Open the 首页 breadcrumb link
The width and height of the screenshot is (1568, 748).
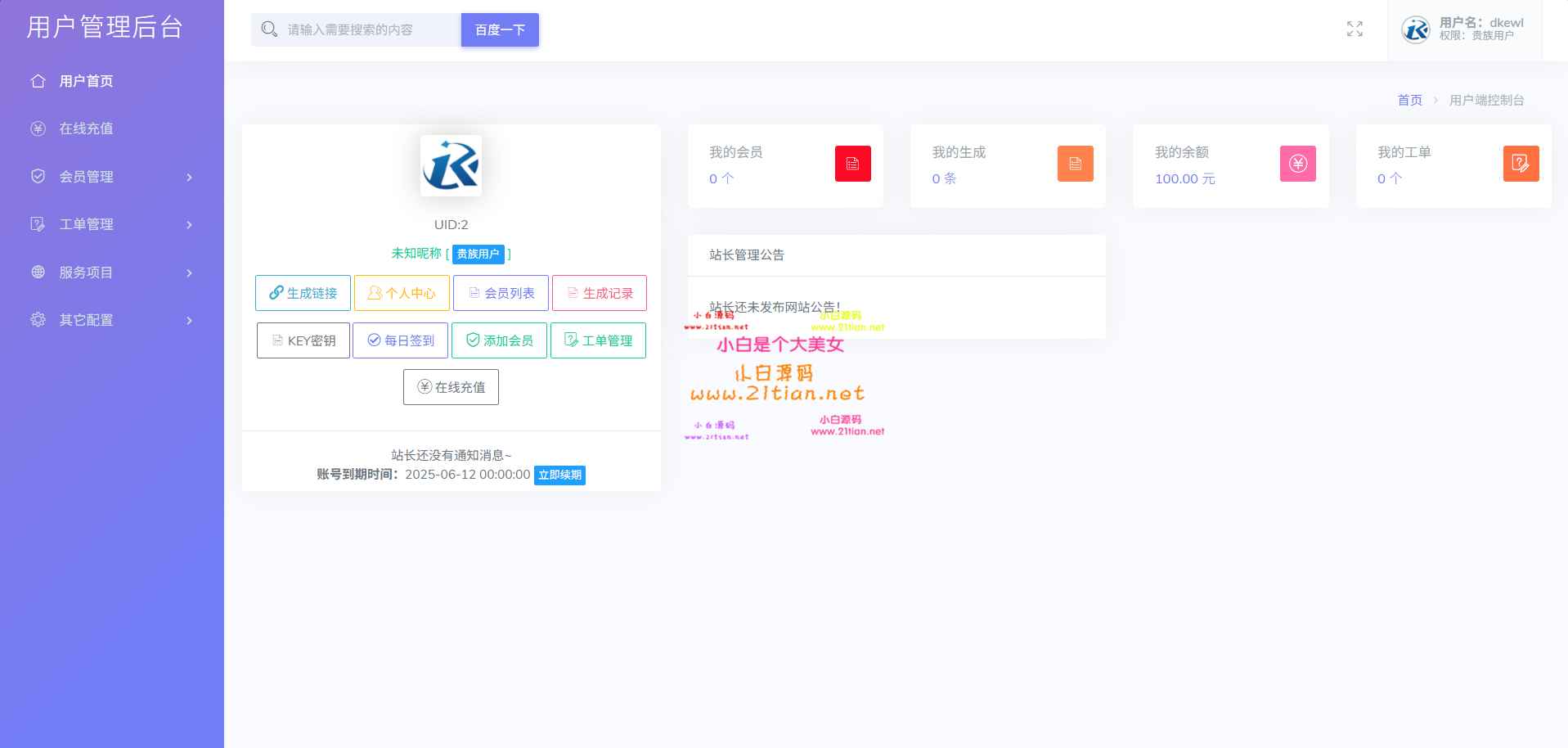click(x=1409, y=100)
